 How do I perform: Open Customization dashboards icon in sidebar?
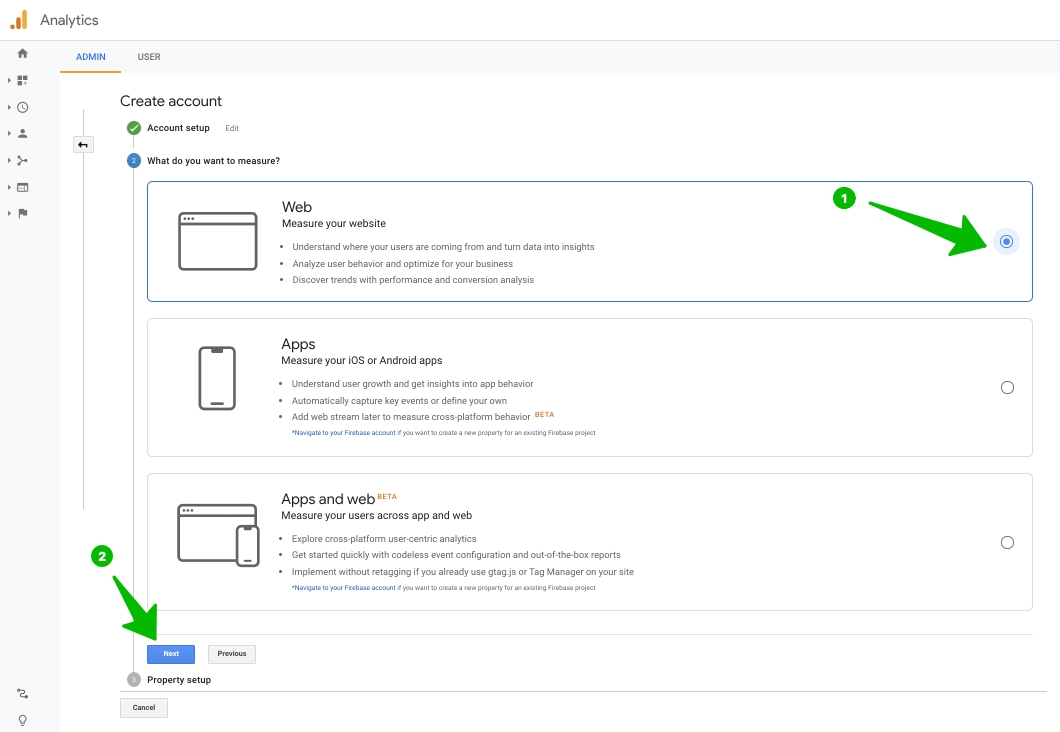[x=22, y=80]
